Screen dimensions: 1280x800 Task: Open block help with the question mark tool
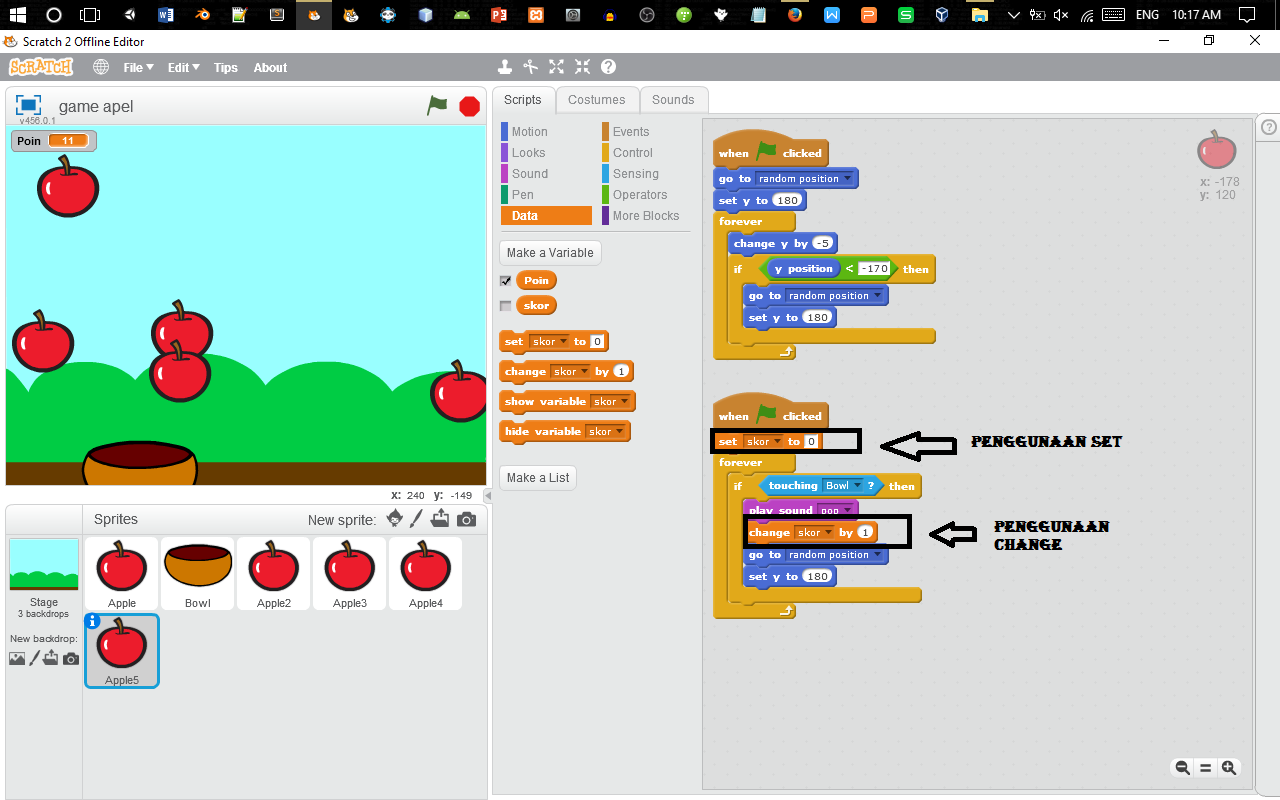pyautogui.click(x=608, y=67)
